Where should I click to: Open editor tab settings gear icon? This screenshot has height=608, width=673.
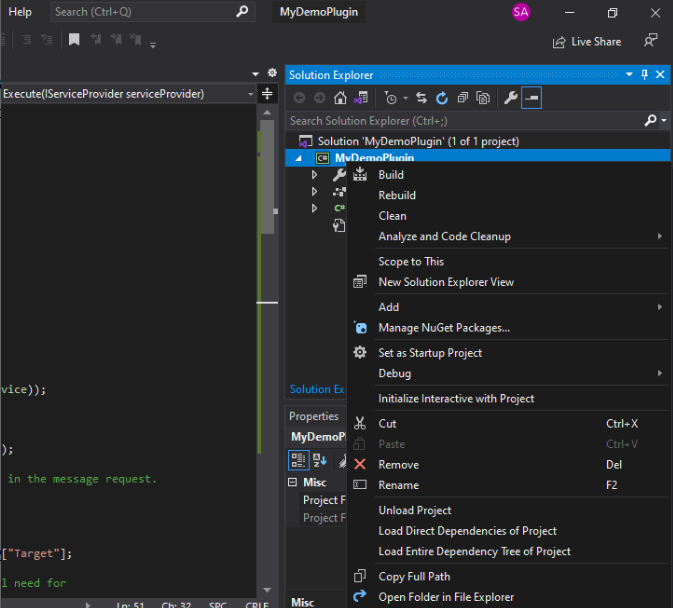pos(272,73)
